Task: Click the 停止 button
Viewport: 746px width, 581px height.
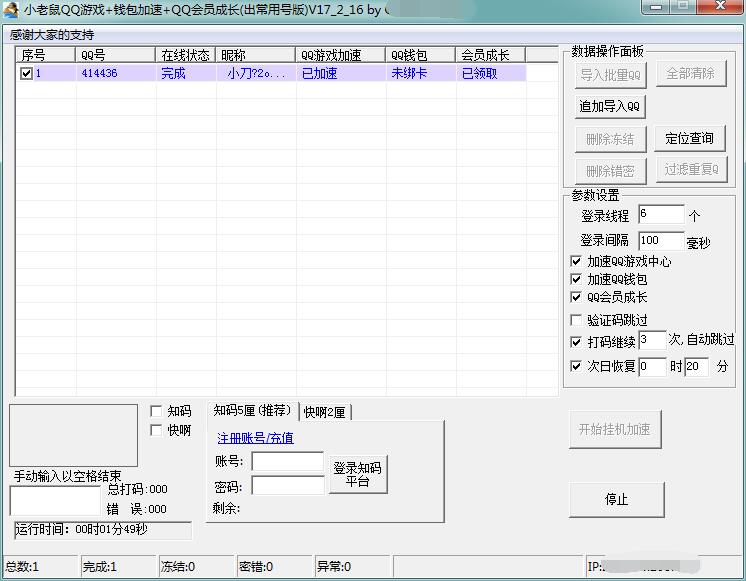Action: click(617, 499)
